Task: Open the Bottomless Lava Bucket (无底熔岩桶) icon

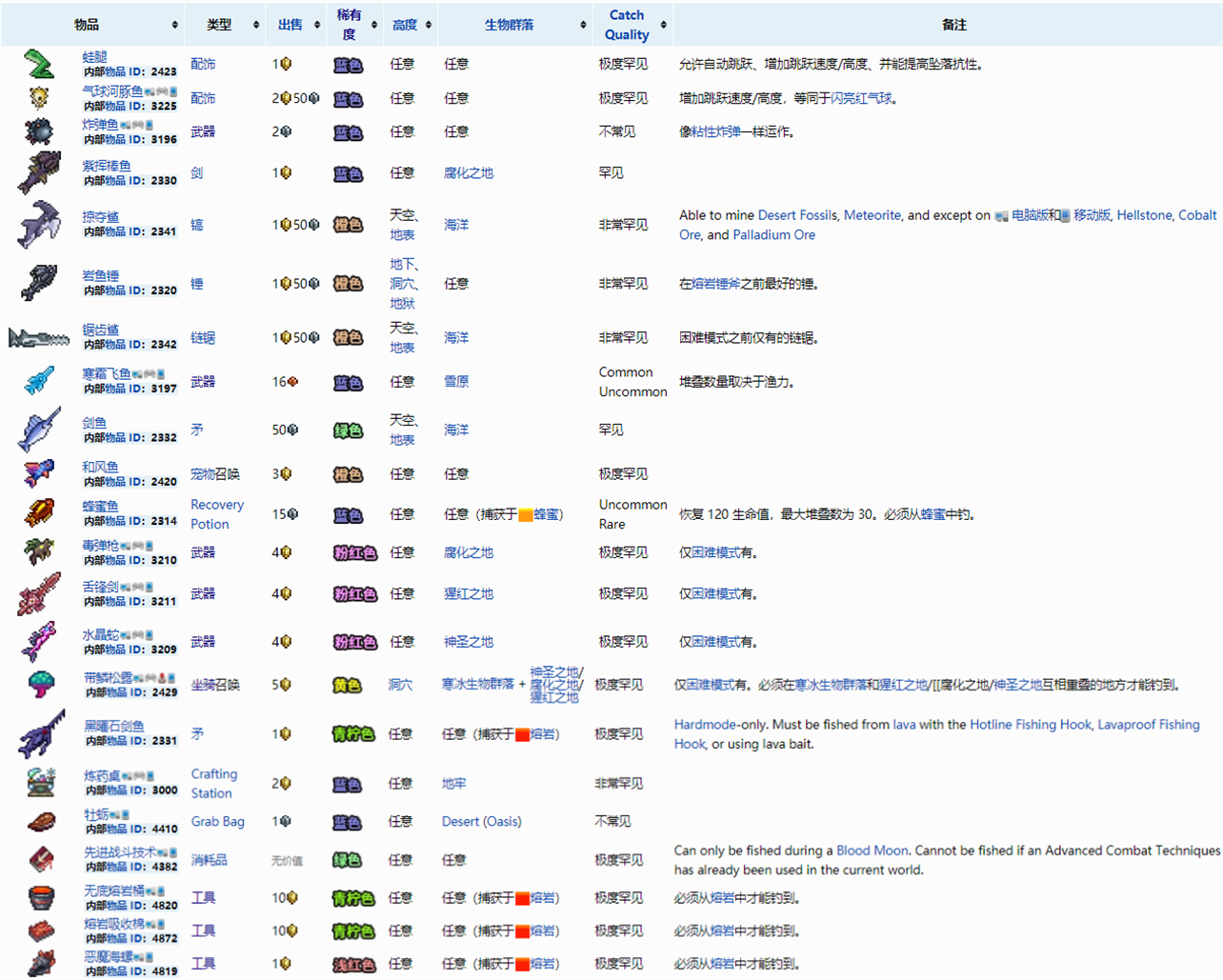Action: (41, 898)
